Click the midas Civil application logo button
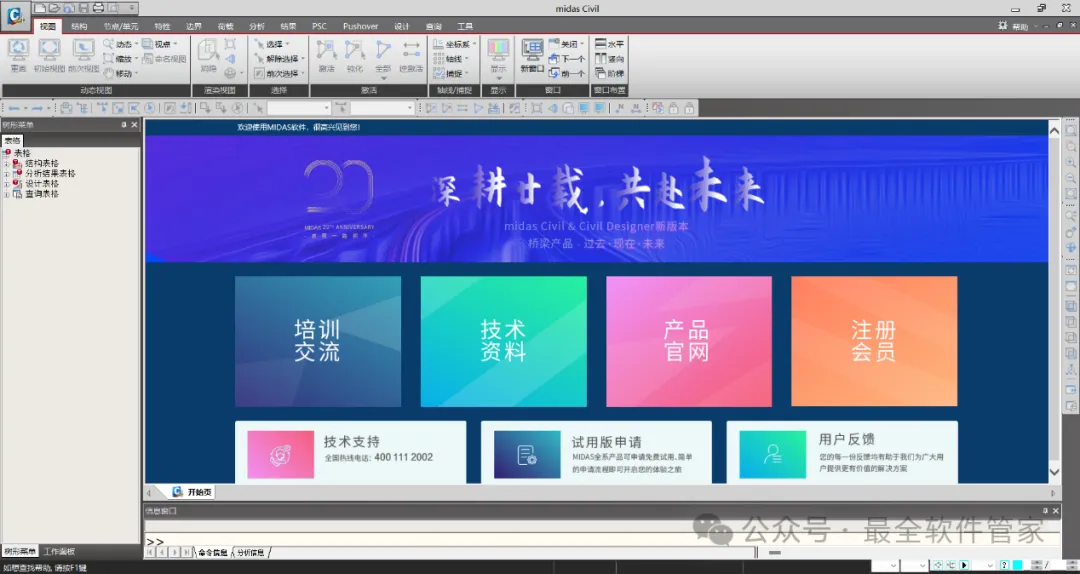This screenshot has width=1080, height=574. [15, 16]
